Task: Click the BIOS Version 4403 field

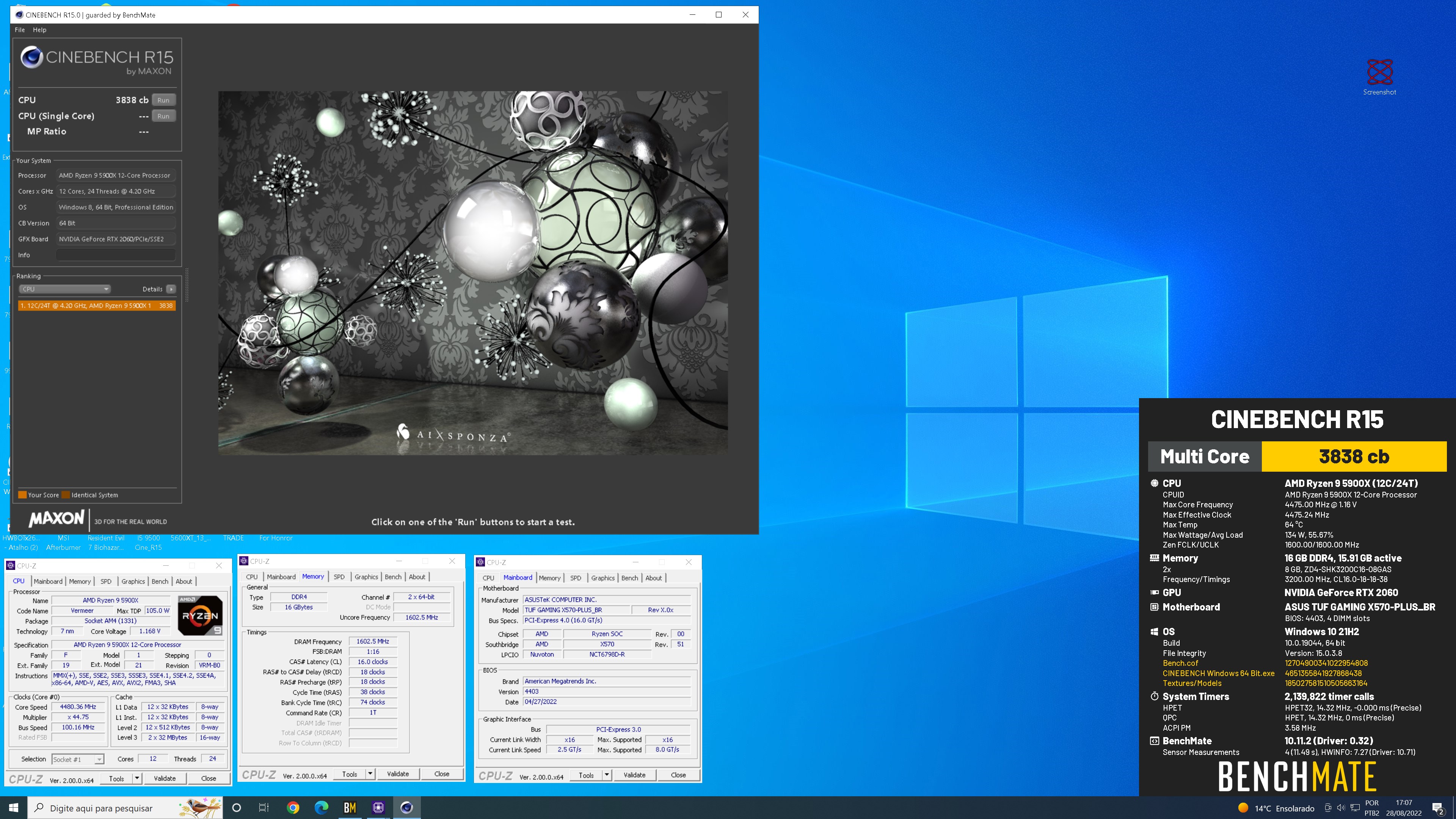Action: point(607,691)
